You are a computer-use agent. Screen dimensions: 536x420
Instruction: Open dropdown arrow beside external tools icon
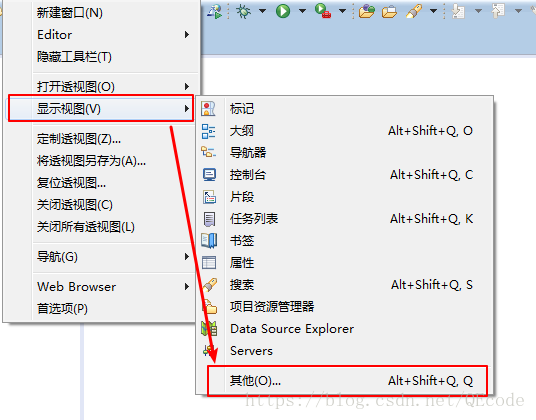click(342, 11)
